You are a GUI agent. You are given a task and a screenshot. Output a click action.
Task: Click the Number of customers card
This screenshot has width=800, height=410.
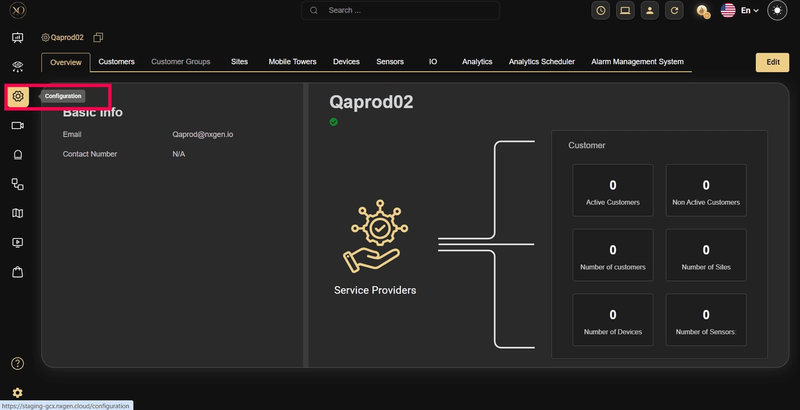pos(613,255)
